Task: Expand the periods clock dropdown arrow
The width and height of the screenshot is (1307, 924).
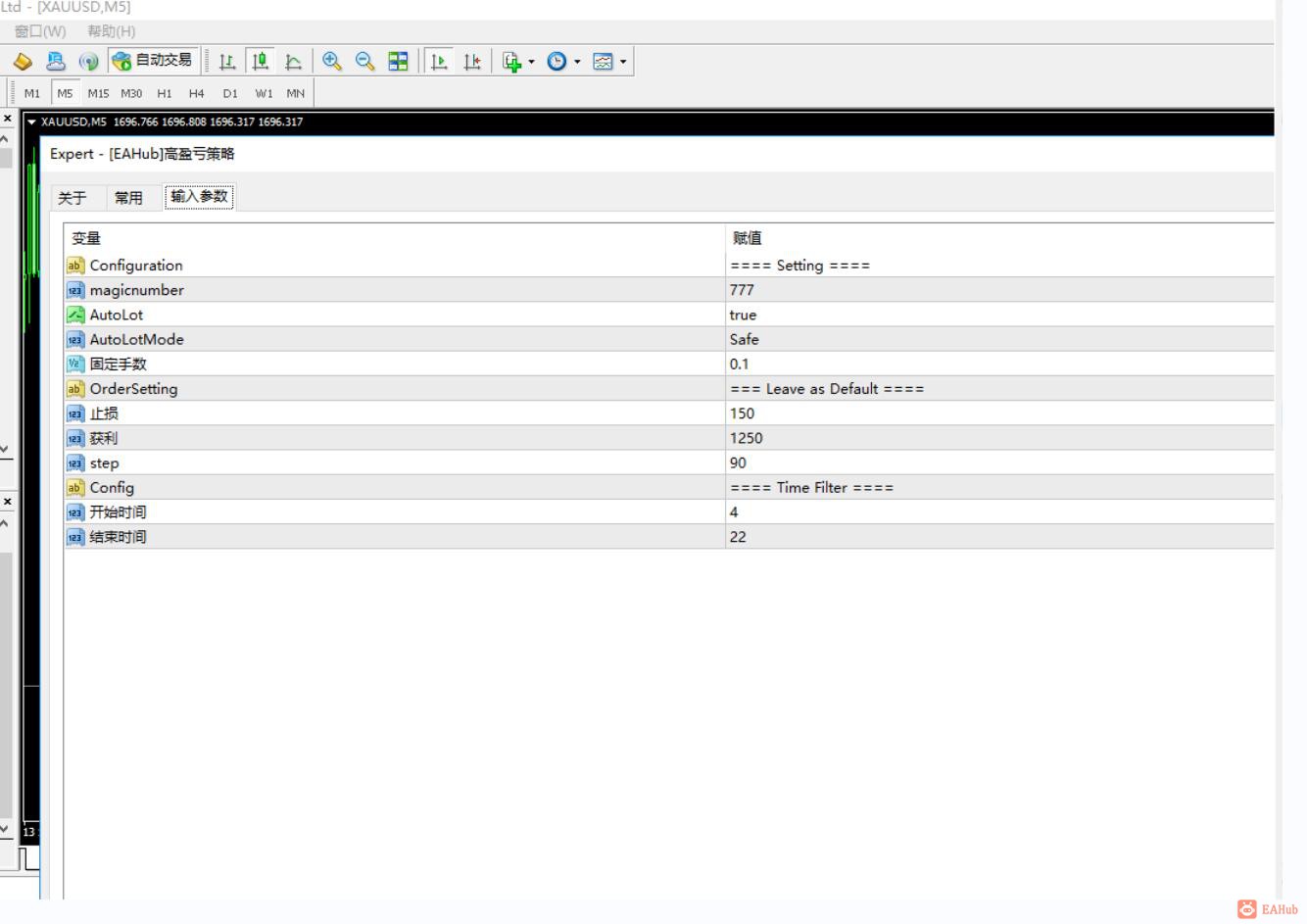Action: (x=577, y=62)
